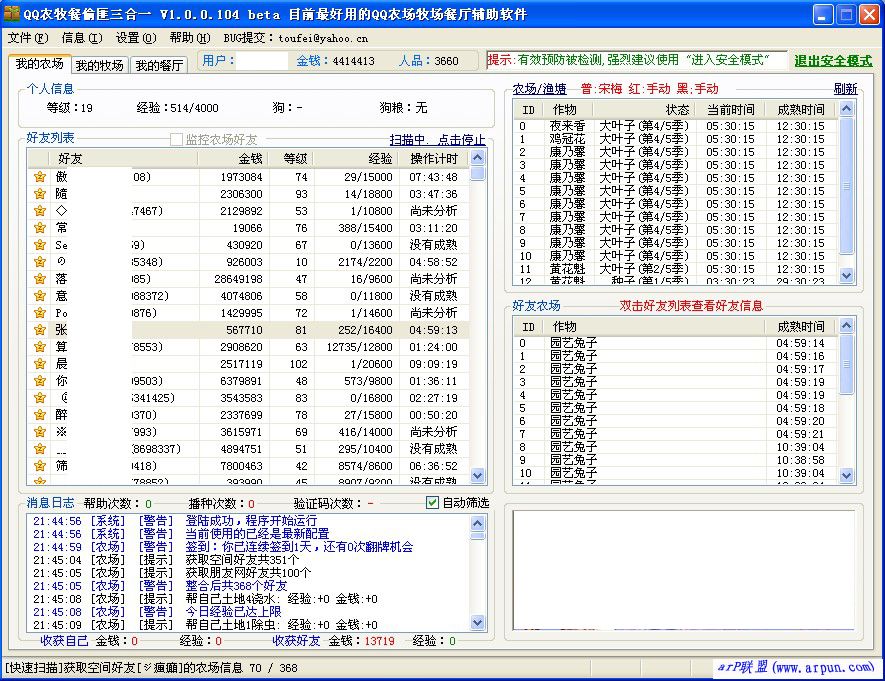
Task: Click star icon in the 2517119 row
Action: point(40,364)
